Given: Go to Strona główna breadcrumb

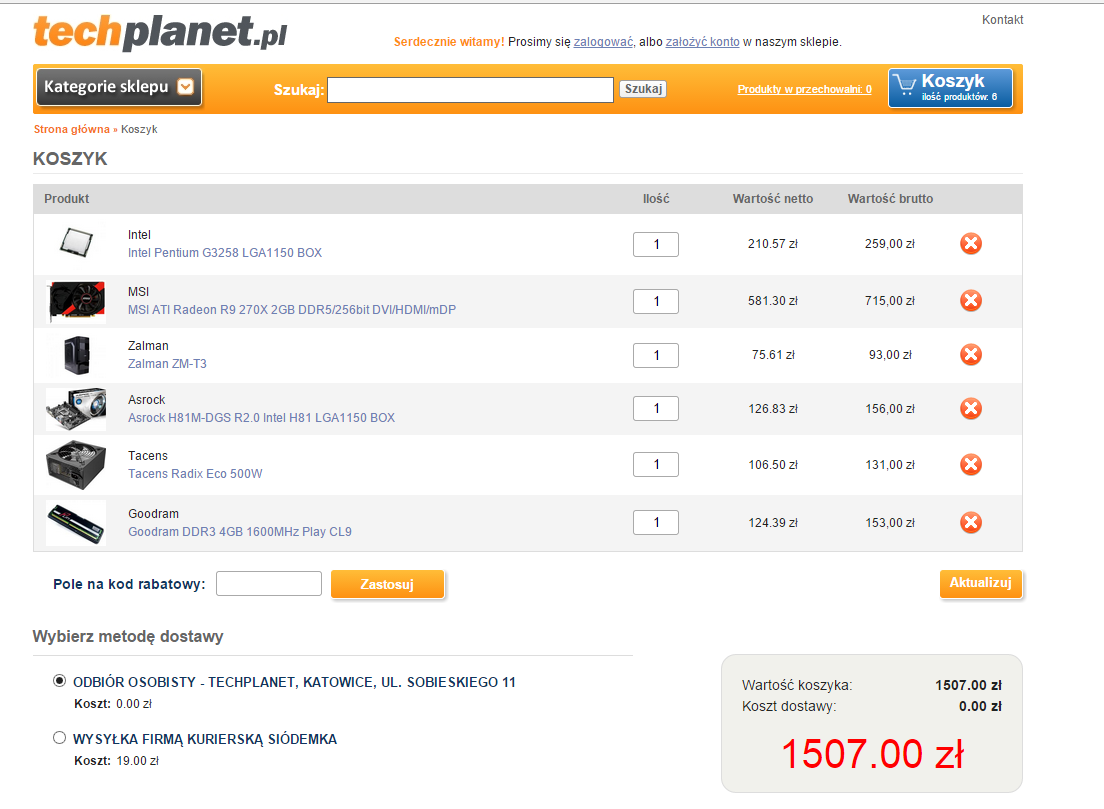Looking at the screenshot, I should click(x=72, y=130).
